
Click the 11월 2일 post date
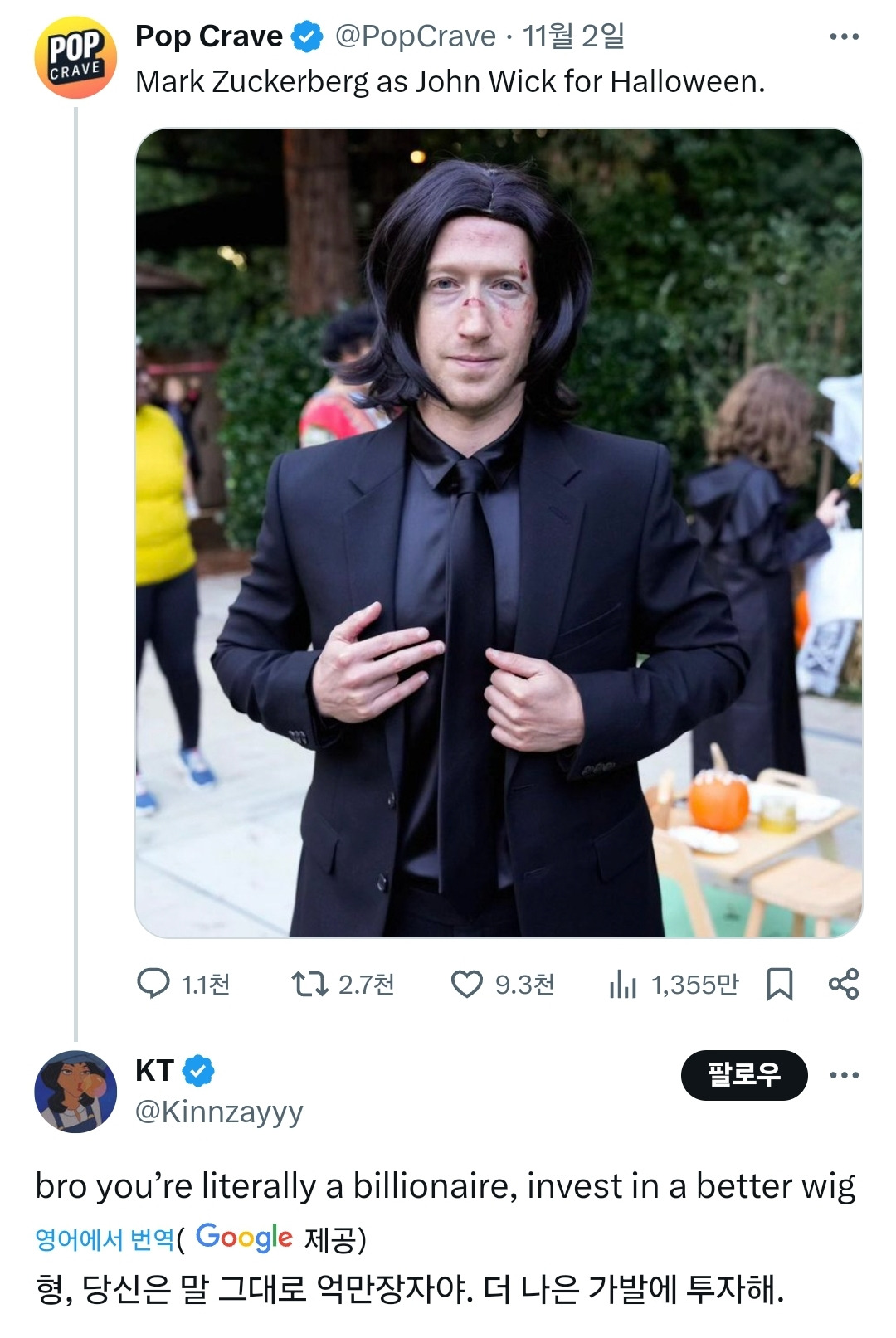(573, 36)
